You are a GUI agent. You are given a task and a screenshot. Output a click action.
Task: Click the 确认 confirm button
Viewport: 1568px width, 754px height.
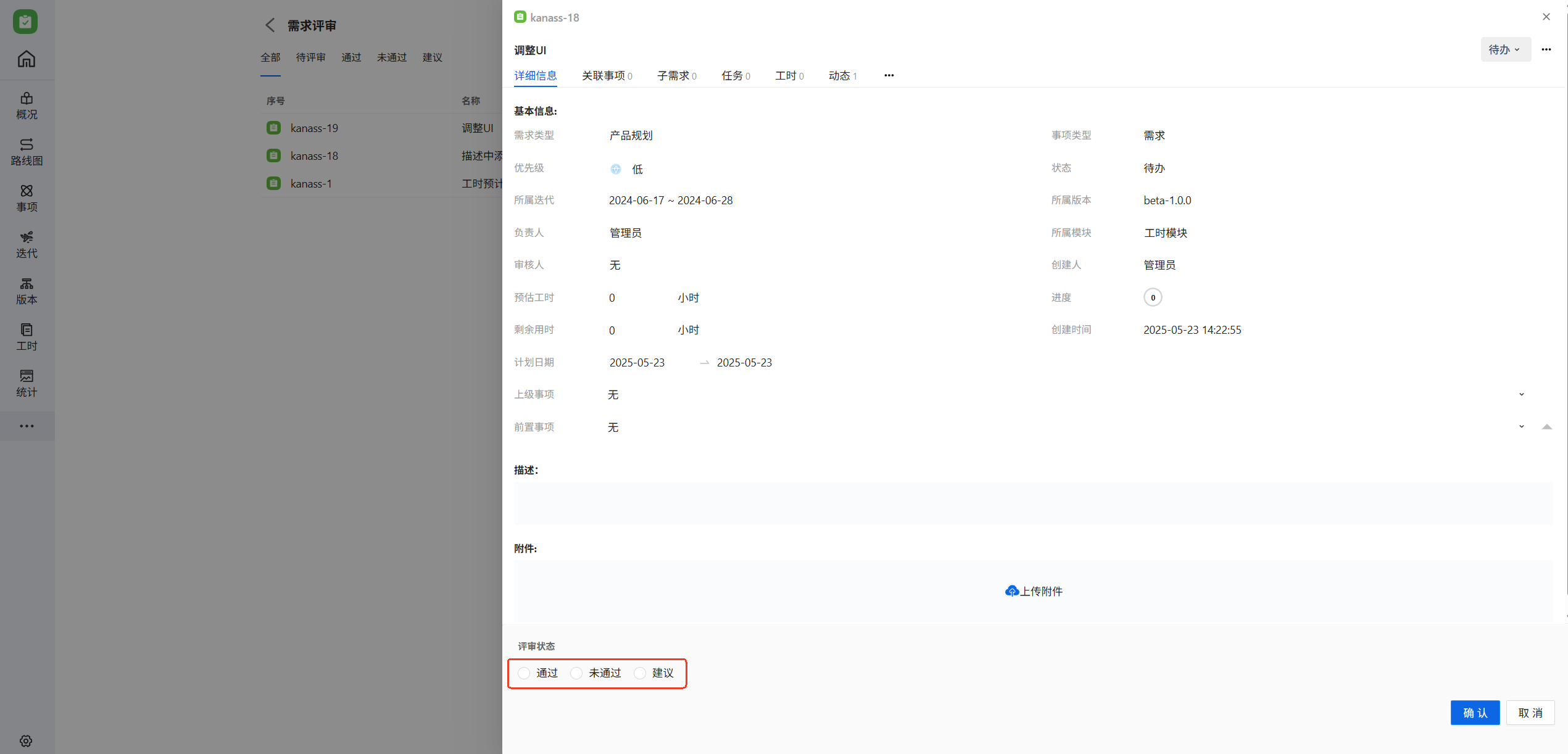(x=1474, y=713)
